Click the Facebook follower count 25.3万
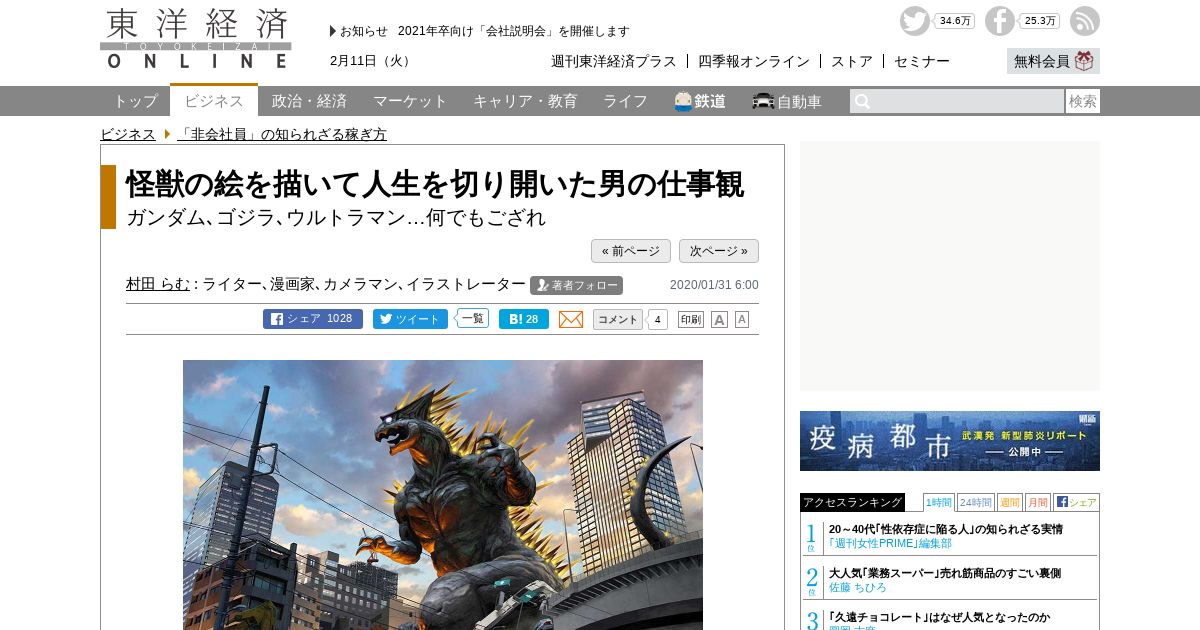The width and height of the screenshot is (1200, 630). click(1040, 21)
